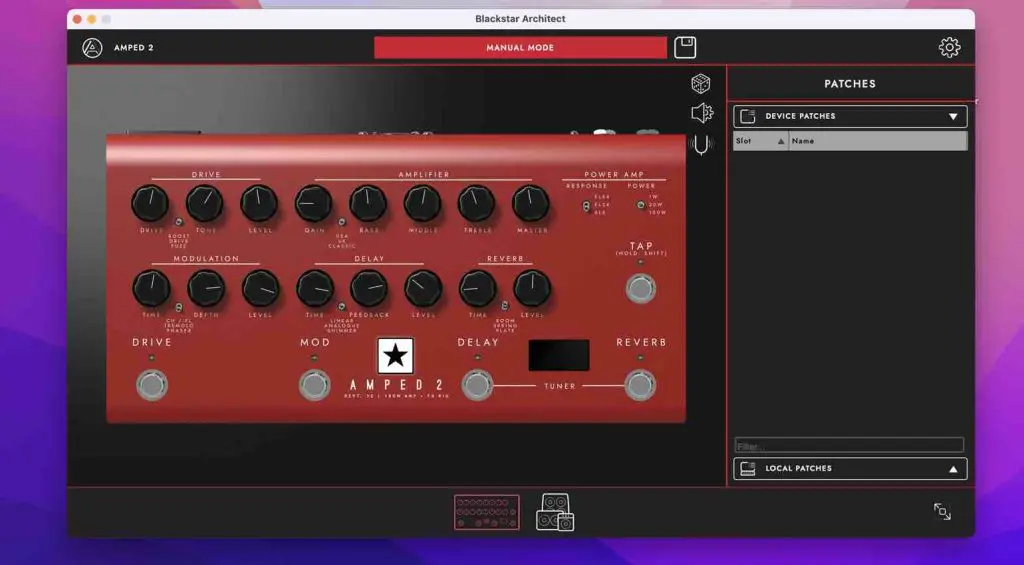Viewport: 1024px width, 565px height.
Task: Toggle the DRIVE footswitch
Action: coord(151,385)
